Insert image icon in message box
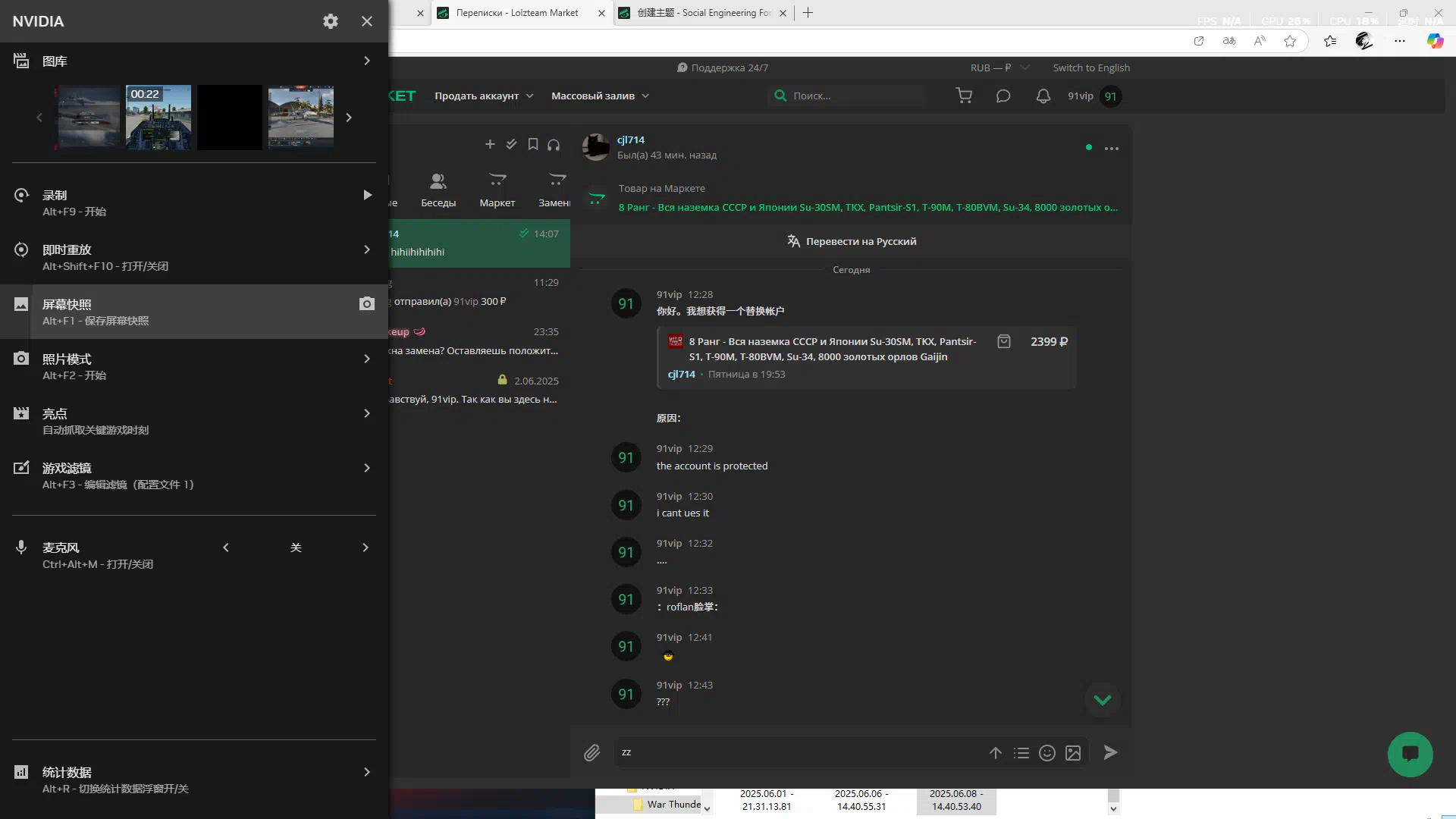Viewport: 1456px width, 819px height. [x=1073, y=753]
